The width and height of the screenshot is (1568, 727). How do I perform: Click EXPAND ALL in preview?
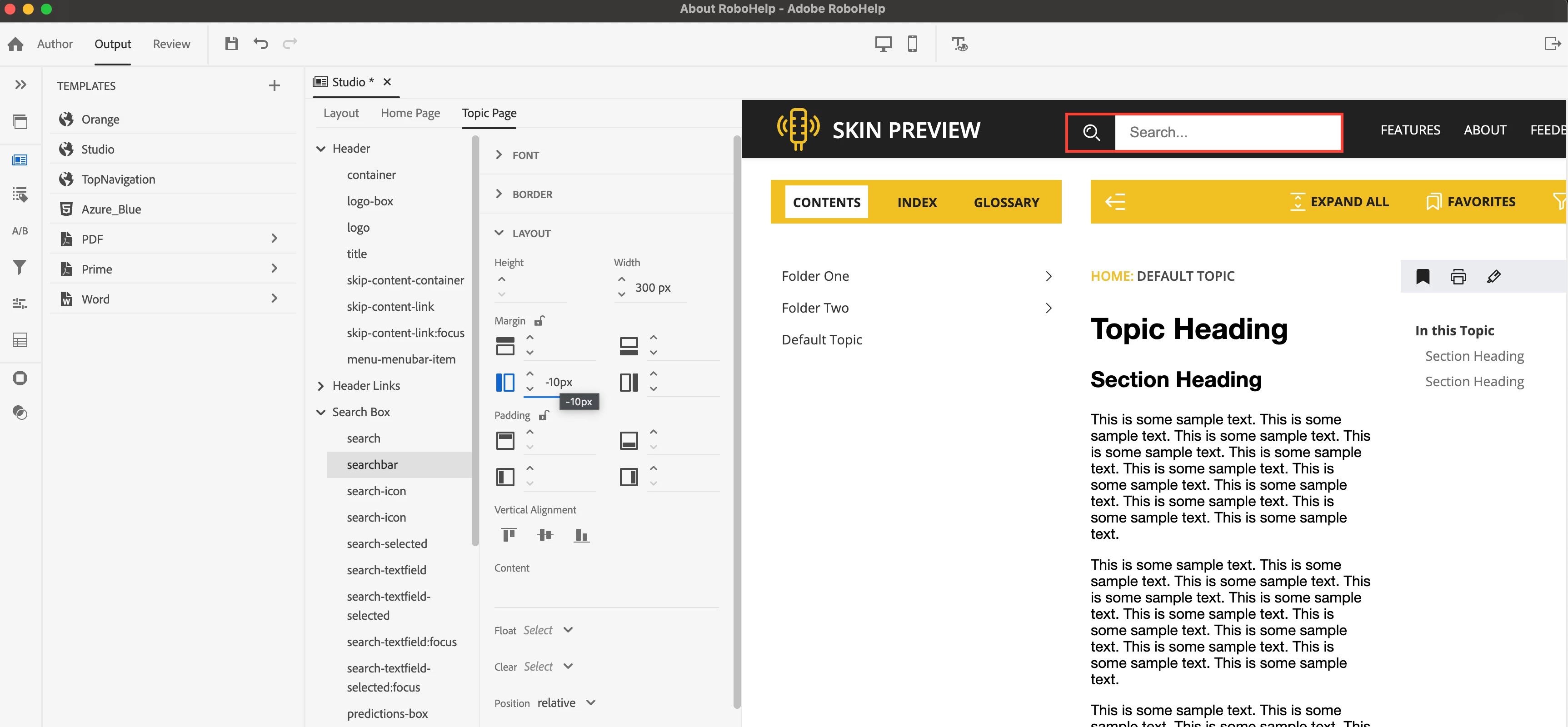point(1339,202)
